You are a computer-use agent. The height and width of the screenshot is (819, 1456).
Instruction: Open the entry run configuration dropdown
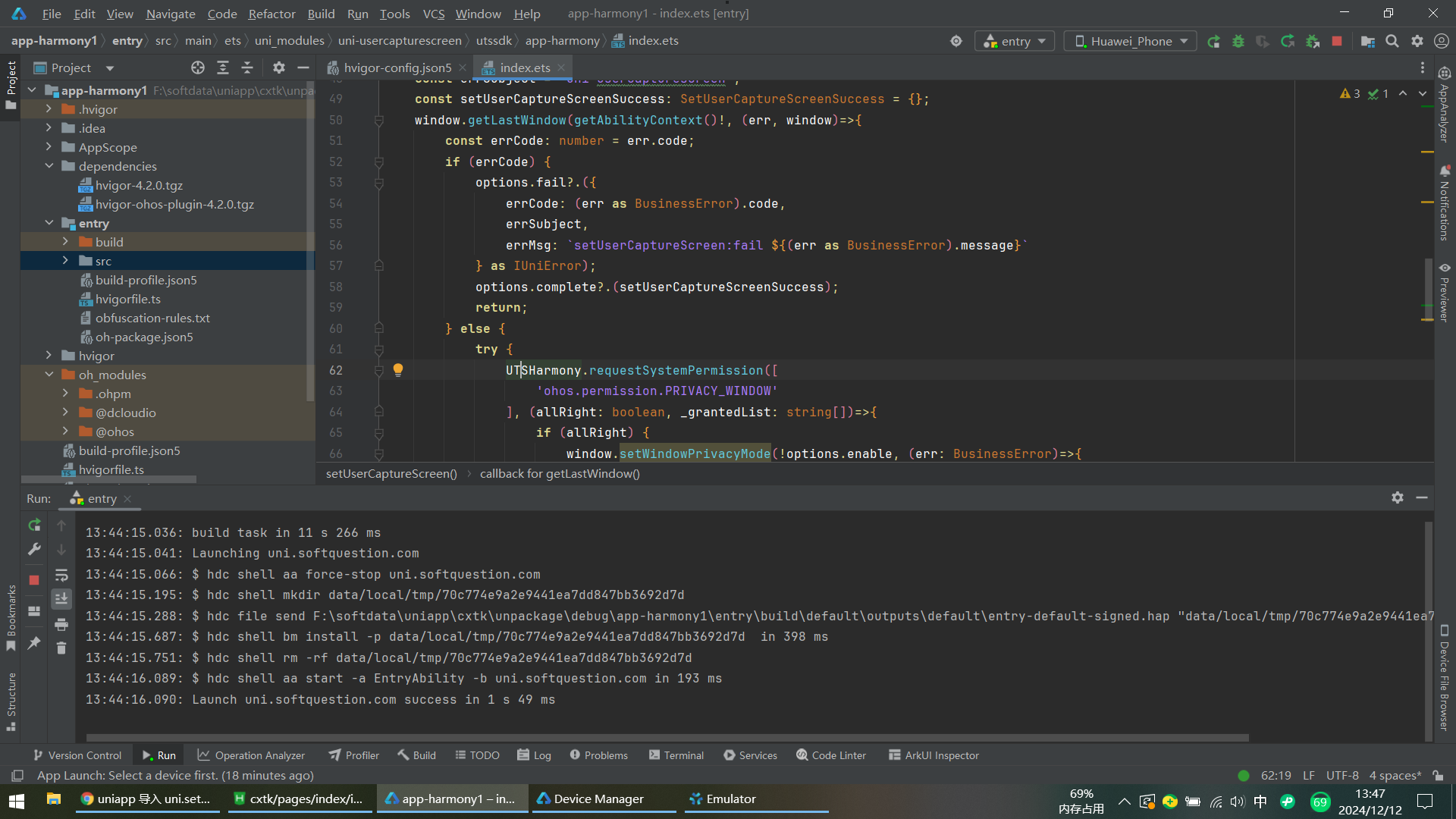click(1015, 41)
